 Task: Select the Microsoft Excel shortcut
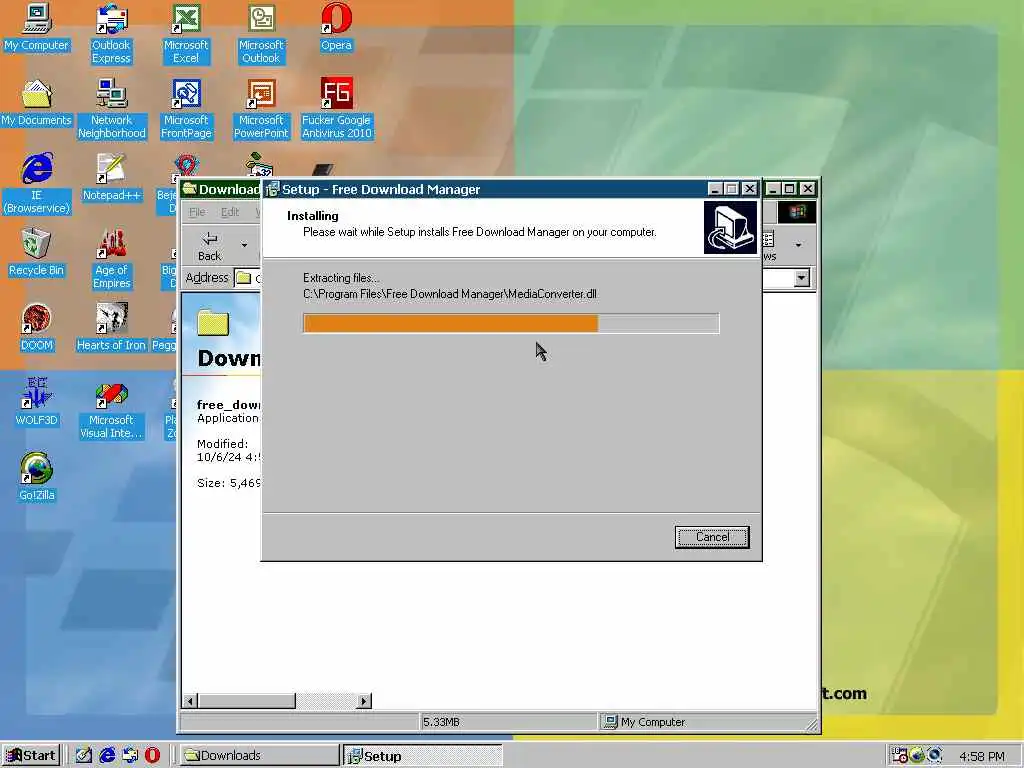point(186,34)
